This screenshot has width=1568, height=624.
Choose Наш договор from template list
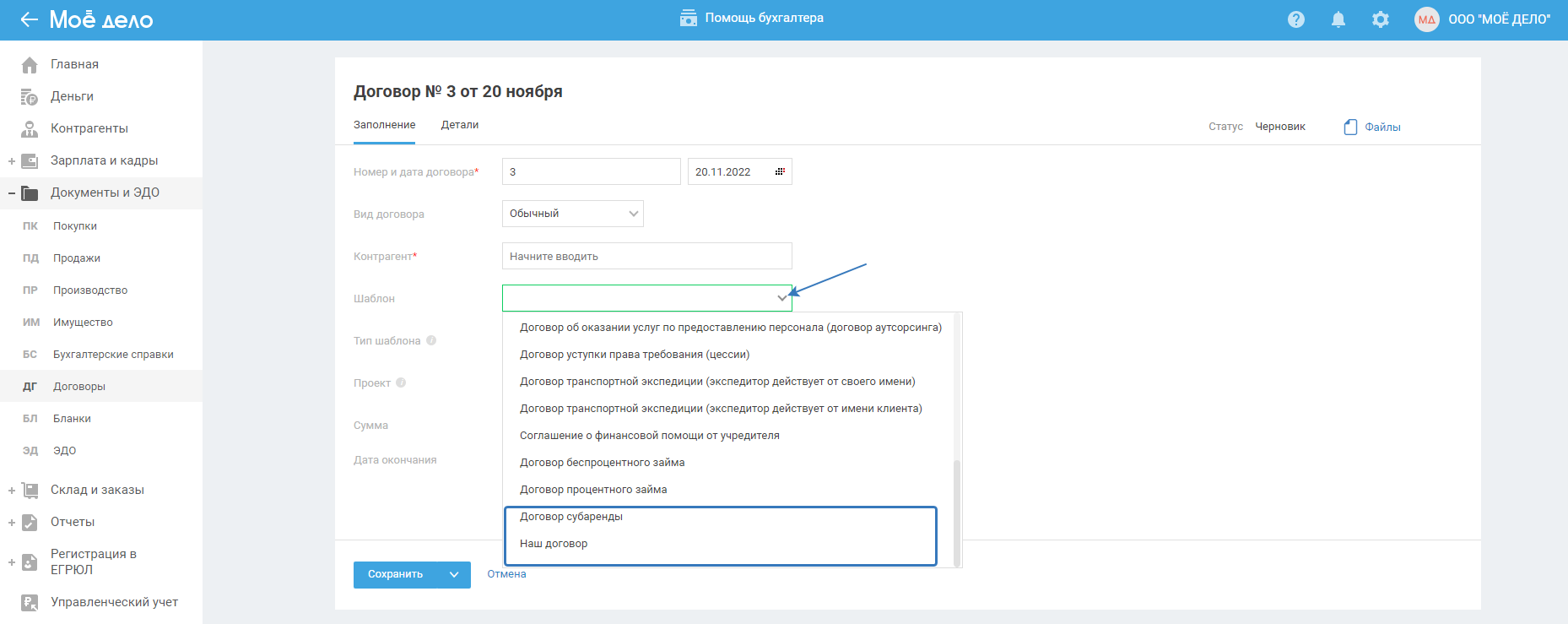coord(554,544)
